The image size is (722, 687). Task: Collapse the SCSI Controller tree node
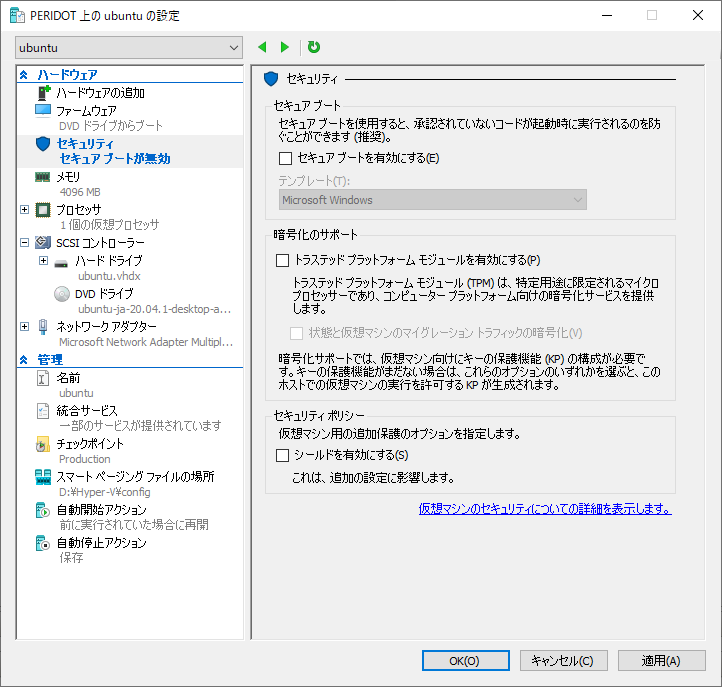click(x=25, y=242)
